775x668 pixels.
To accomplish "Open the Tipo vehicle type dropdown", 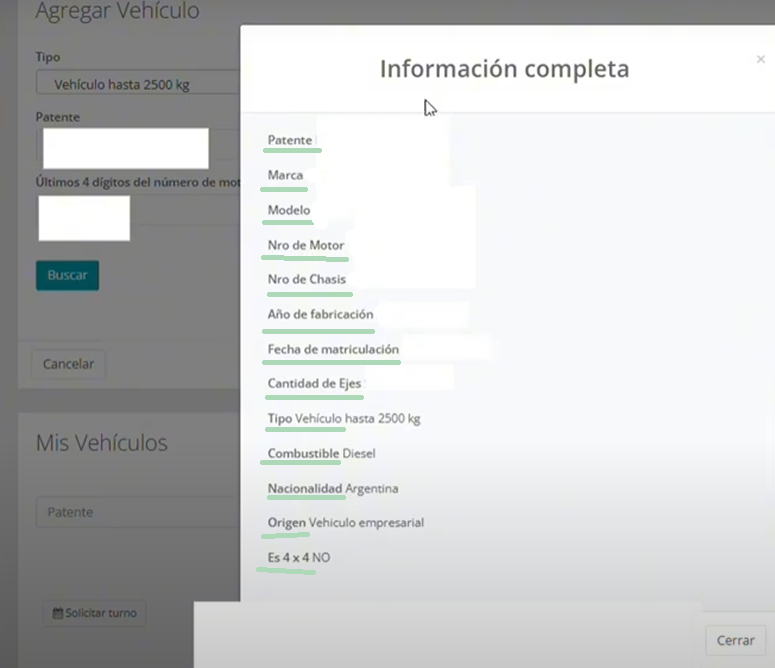I will 137,84.
